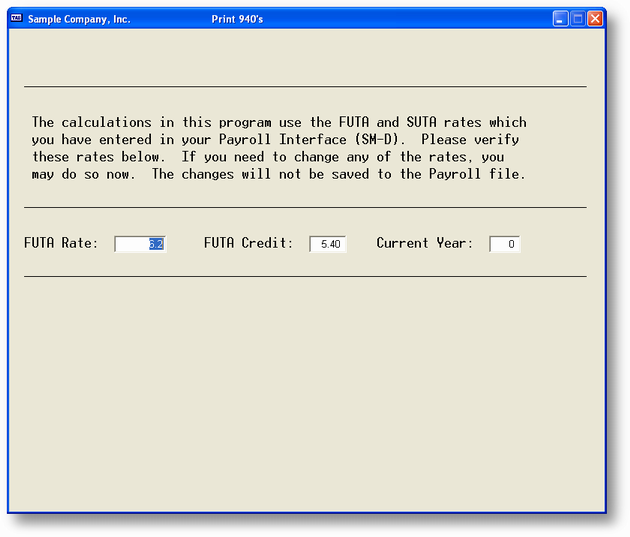Screen dimensions: 630x537
Task: Maximize the Print 940's window
Action: point(577,19)
